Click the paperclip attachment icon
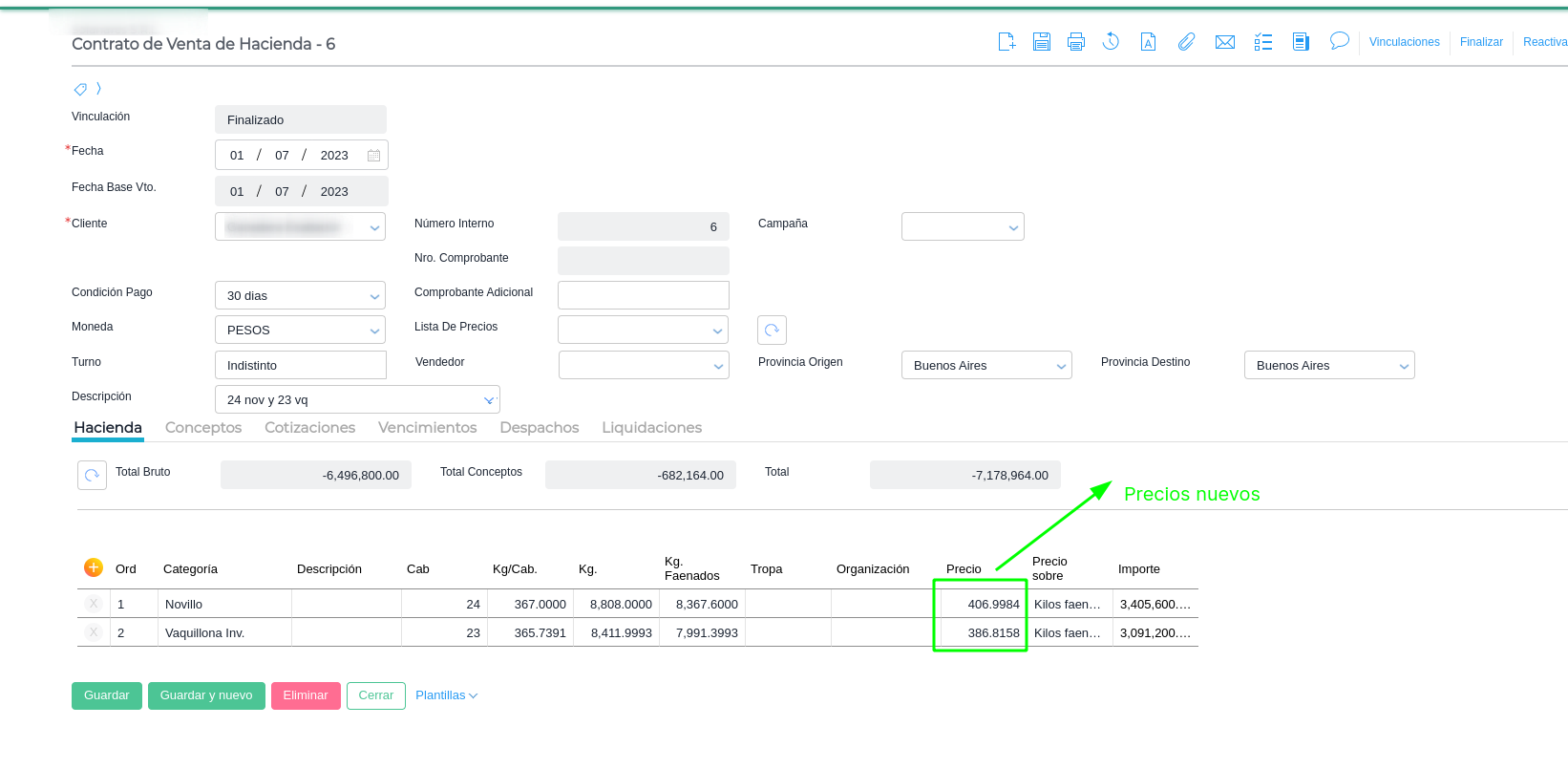The image size is (1568, 769). click(1186, 42)
